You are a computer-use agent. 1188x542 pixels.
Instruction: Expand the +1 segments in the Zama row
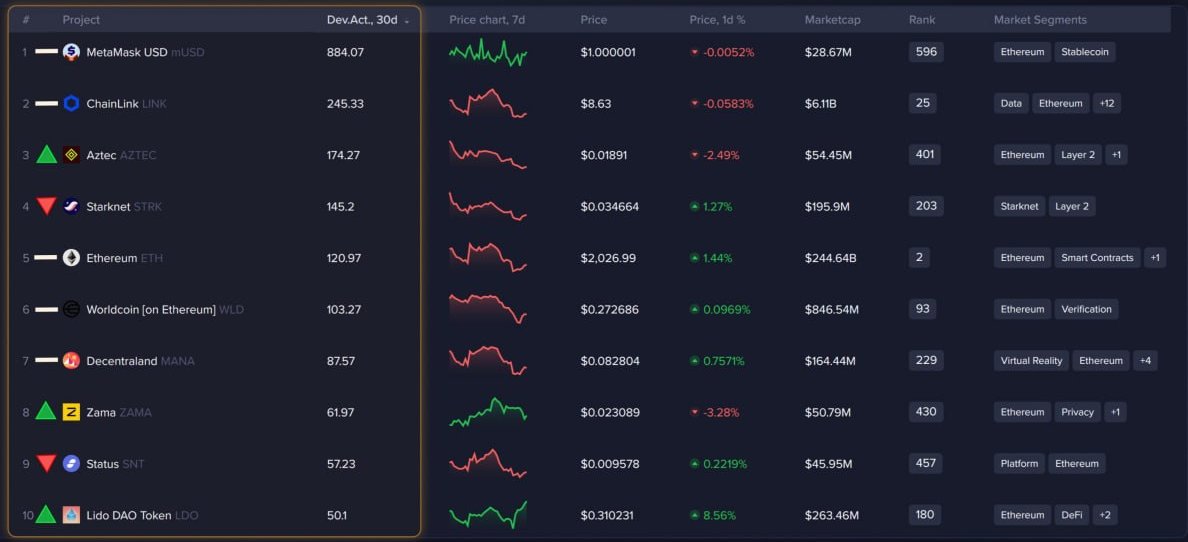[x=1115, y=412]
